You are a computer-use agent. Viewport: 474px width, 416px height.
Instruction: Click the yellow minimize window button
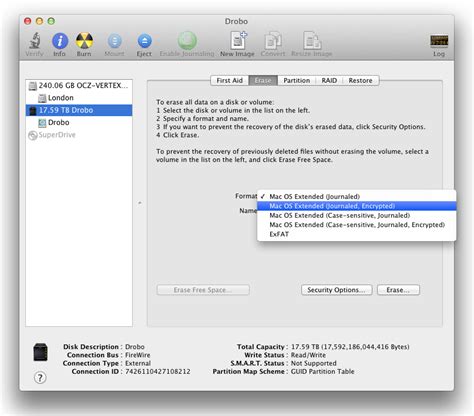(x=39, y=21)
